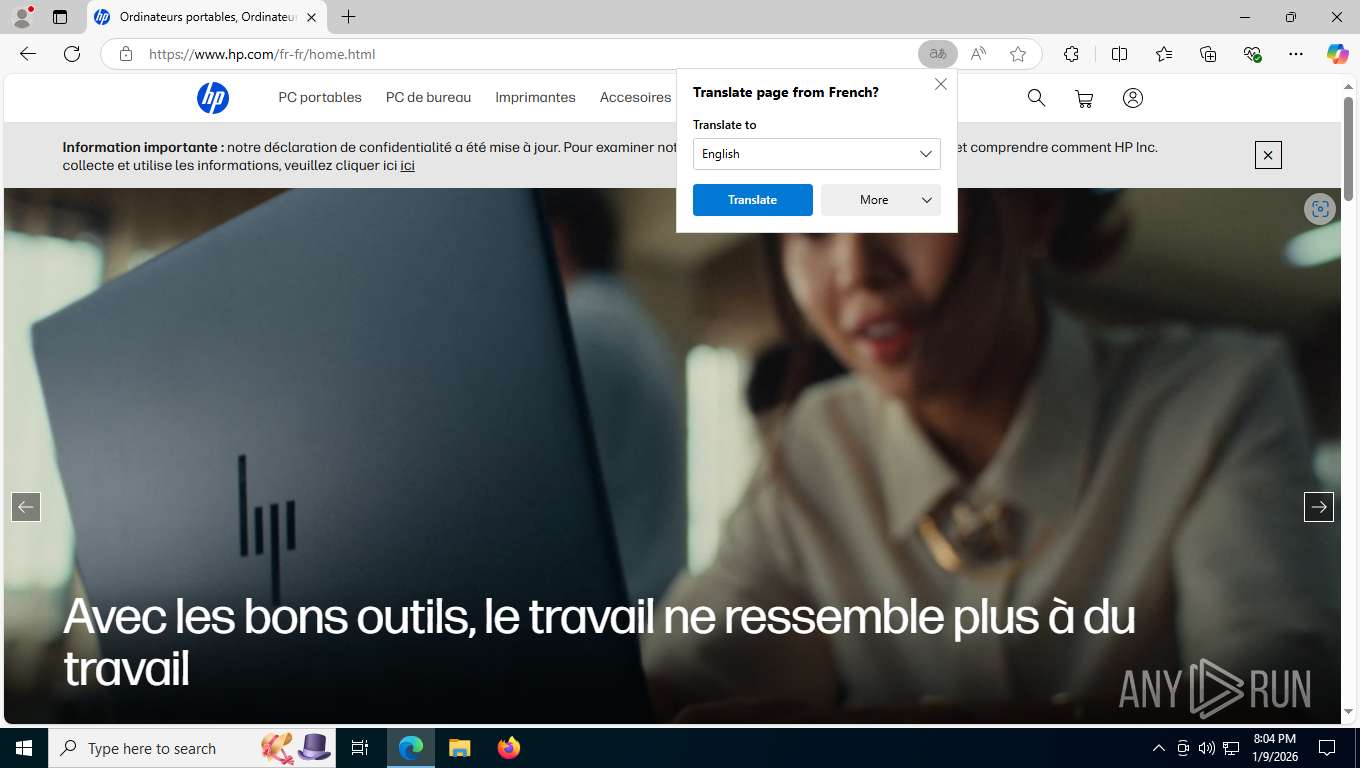Click the page vertical scrollbar thumb
The height and width of the screenshot is (768, 1360).
[1349, 148]
